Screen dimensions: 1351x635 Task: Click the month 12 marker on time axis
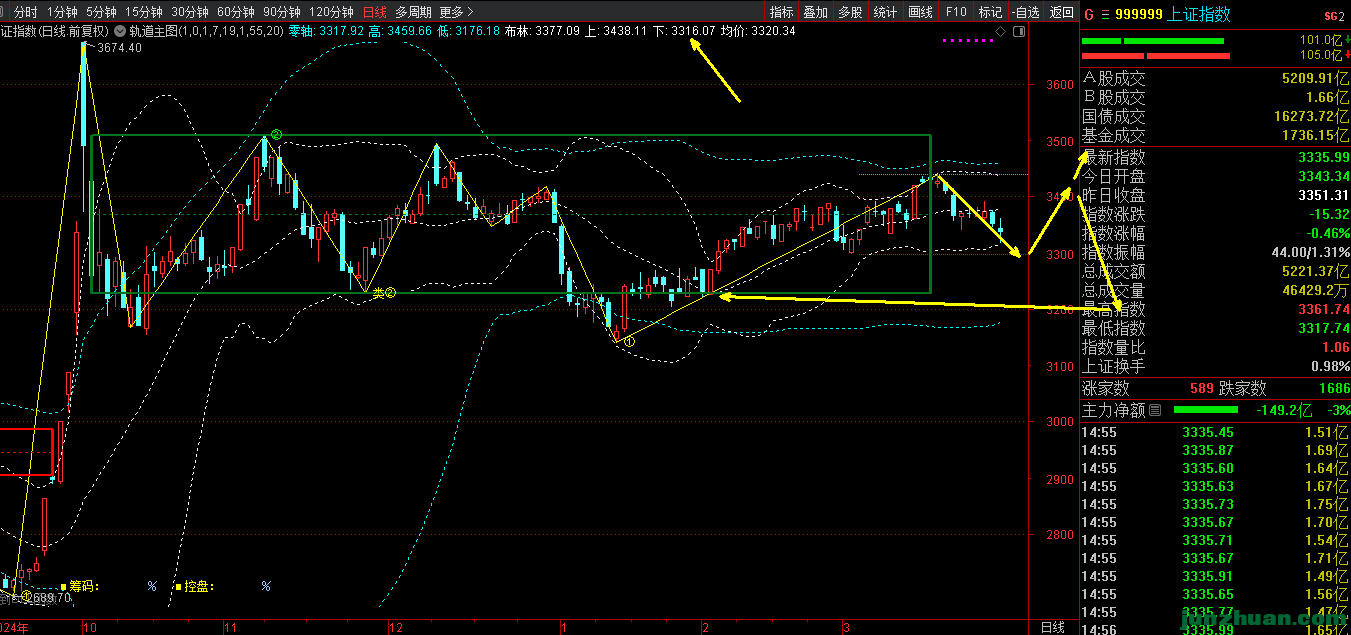point(395,627)
